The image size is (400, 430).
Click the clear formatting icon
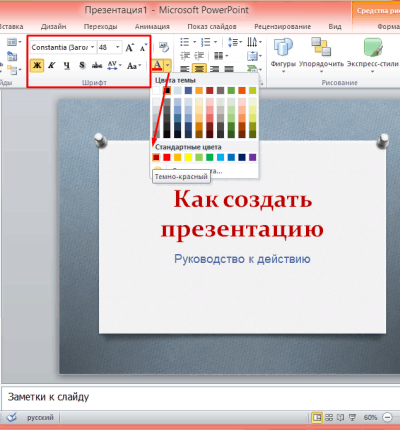[x=164, y=47]
